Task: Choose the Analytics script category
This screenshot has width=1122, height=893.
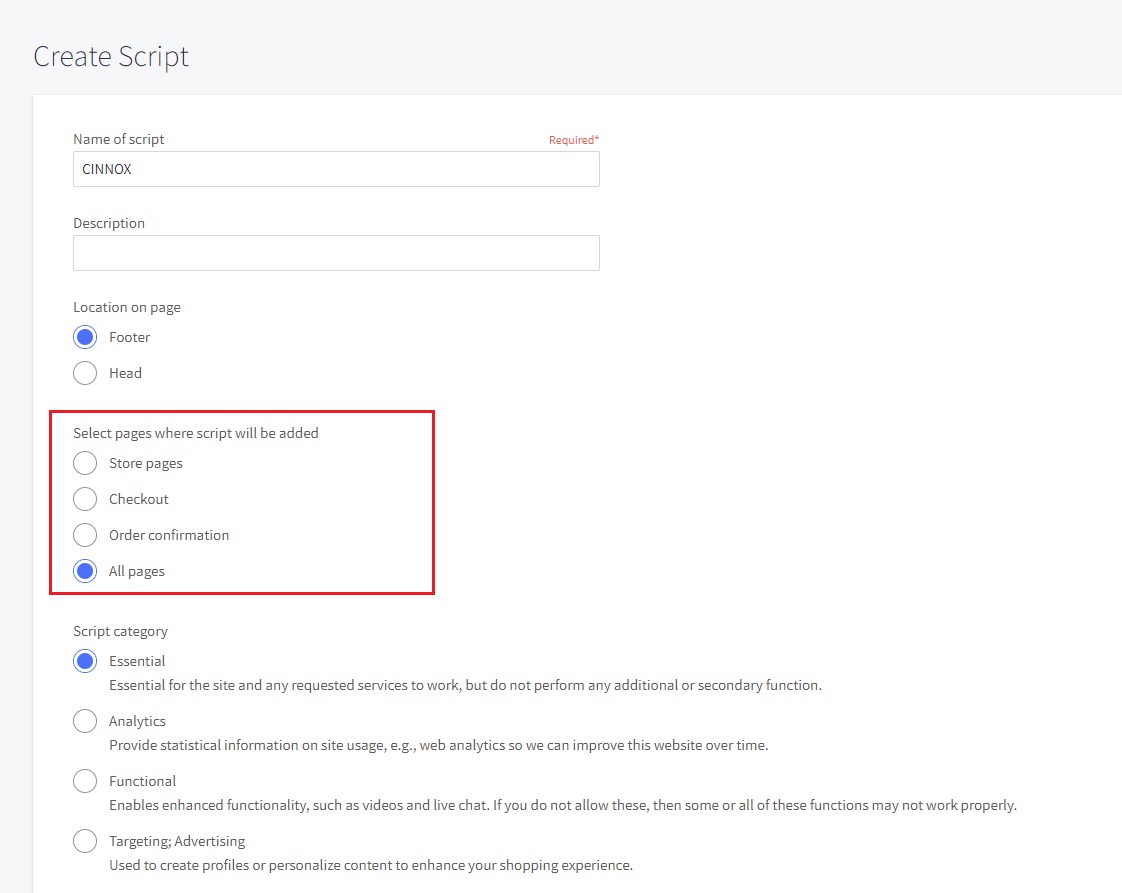Action: (x=86, y=721)
